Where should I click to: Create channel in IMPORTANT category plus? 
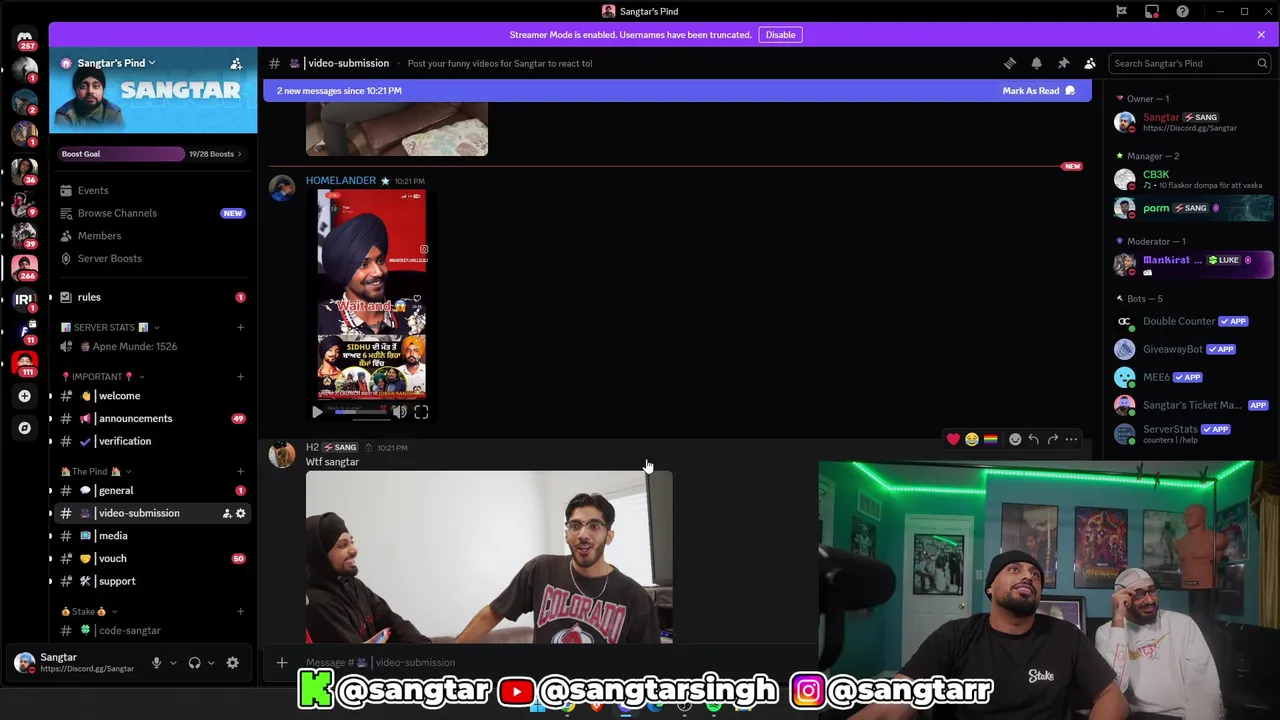point(240,377)
